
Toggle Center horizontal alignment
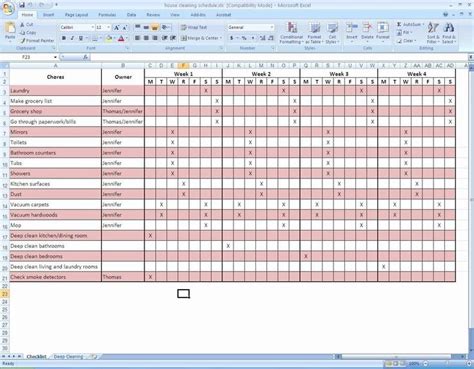(x=146, y=38)
